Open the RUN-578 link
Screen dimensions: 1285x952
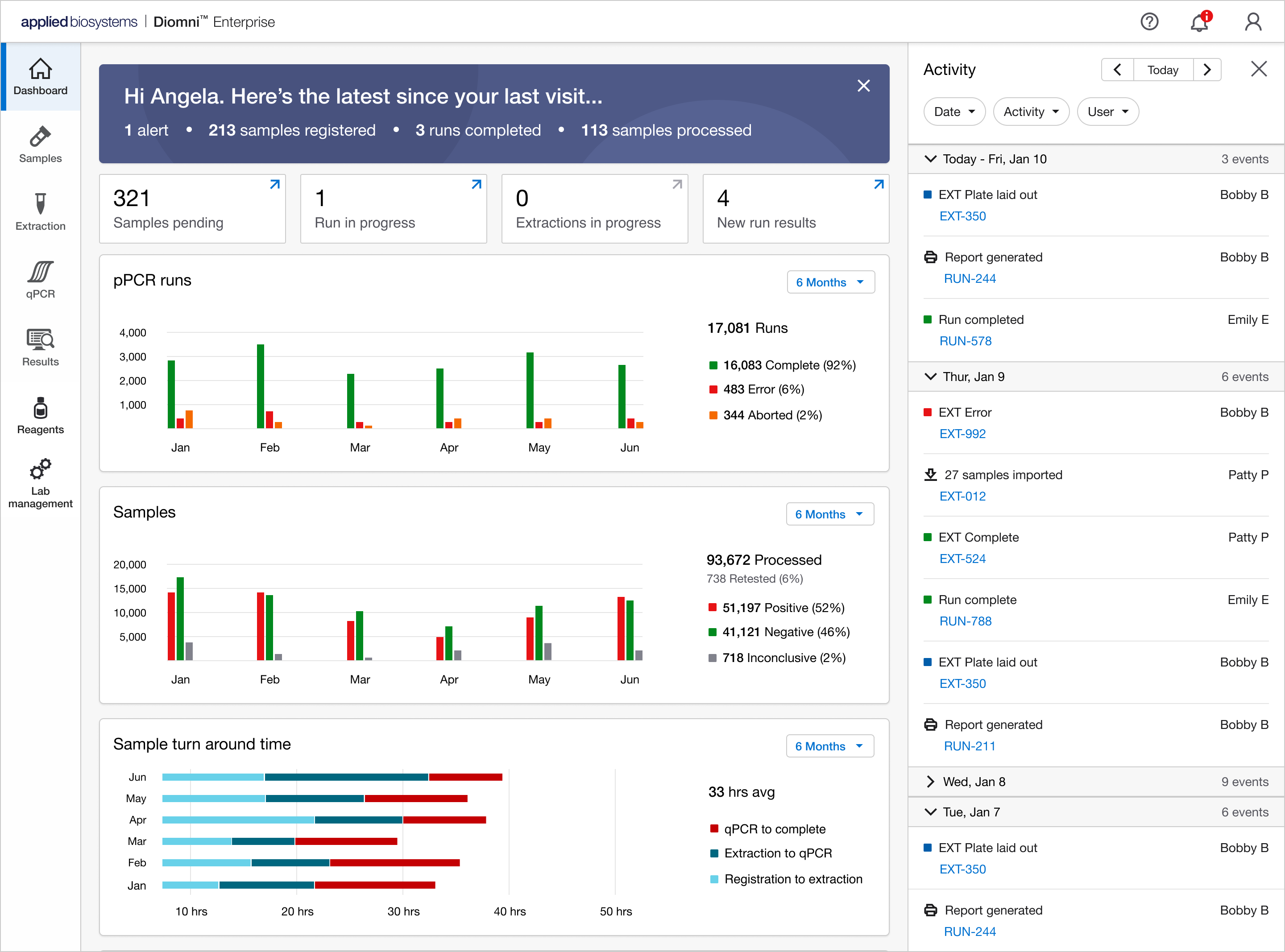point(965,341)
